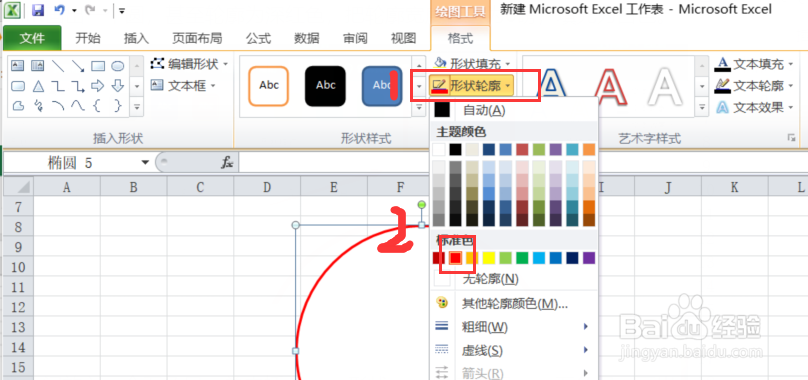Choose 无轮廓 menu option
The height and width of the screenshot is (380, 808).
point(514,279)
